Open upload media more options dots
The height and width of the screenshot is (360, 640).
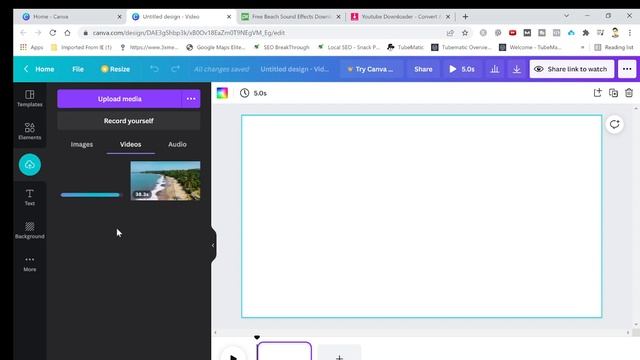(191, 99)
